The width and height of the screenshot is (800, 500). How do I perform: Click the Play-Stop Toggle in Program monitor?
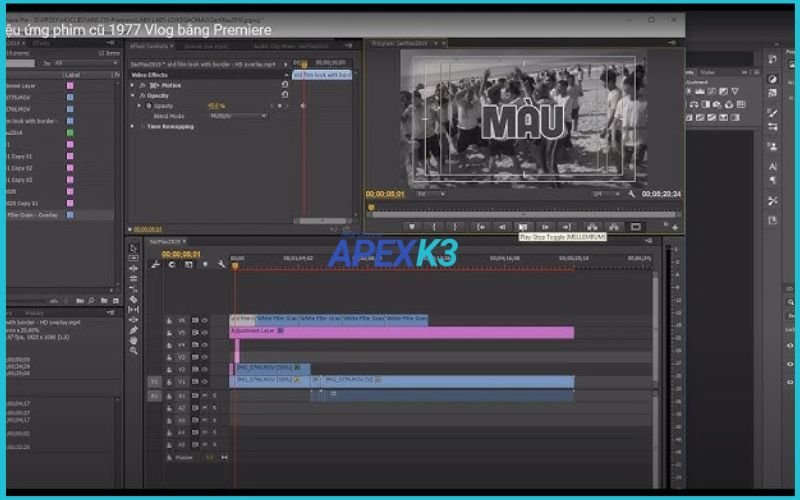point(523,227)
